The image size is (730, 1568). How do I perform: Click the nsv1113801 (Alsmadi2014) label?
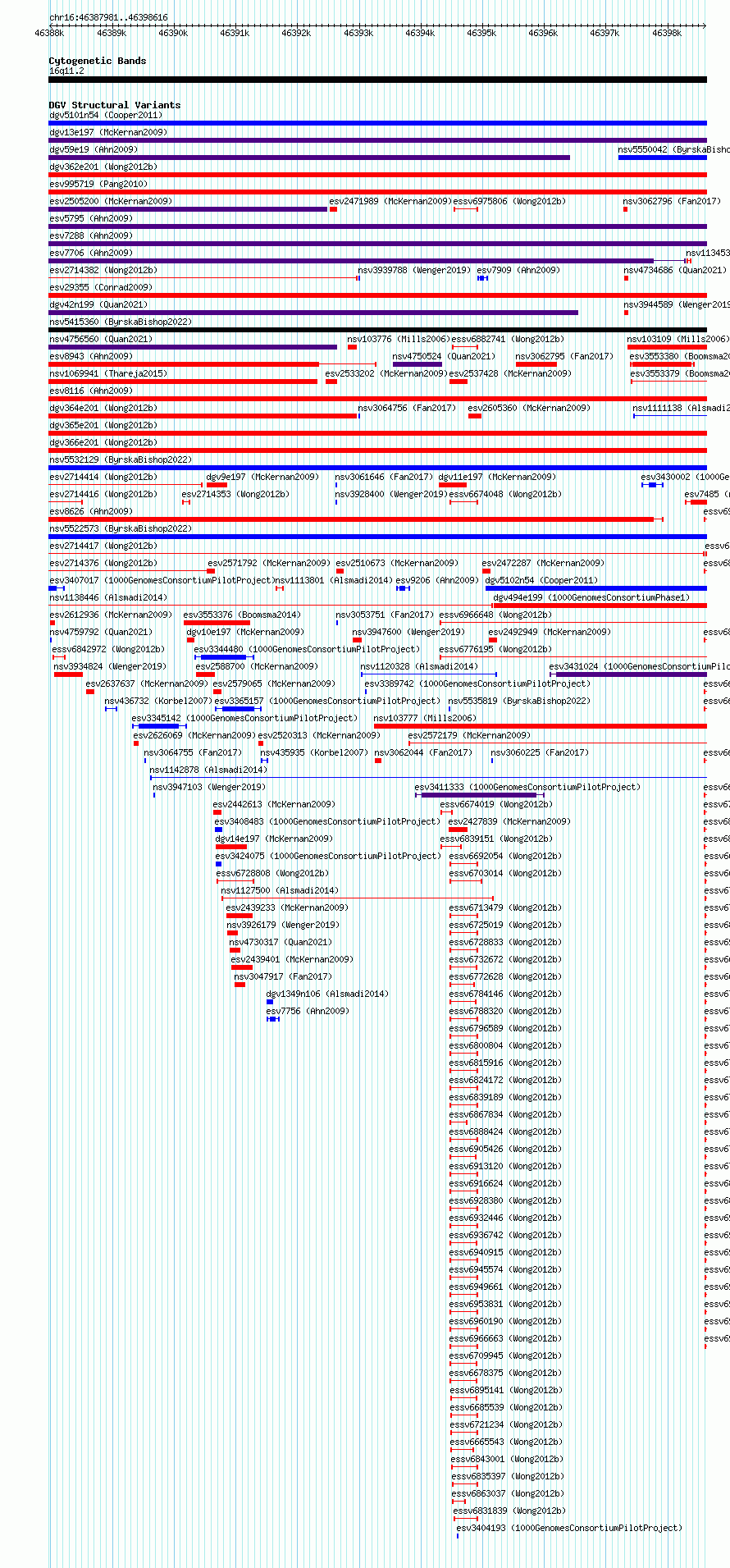pos(334,580)
